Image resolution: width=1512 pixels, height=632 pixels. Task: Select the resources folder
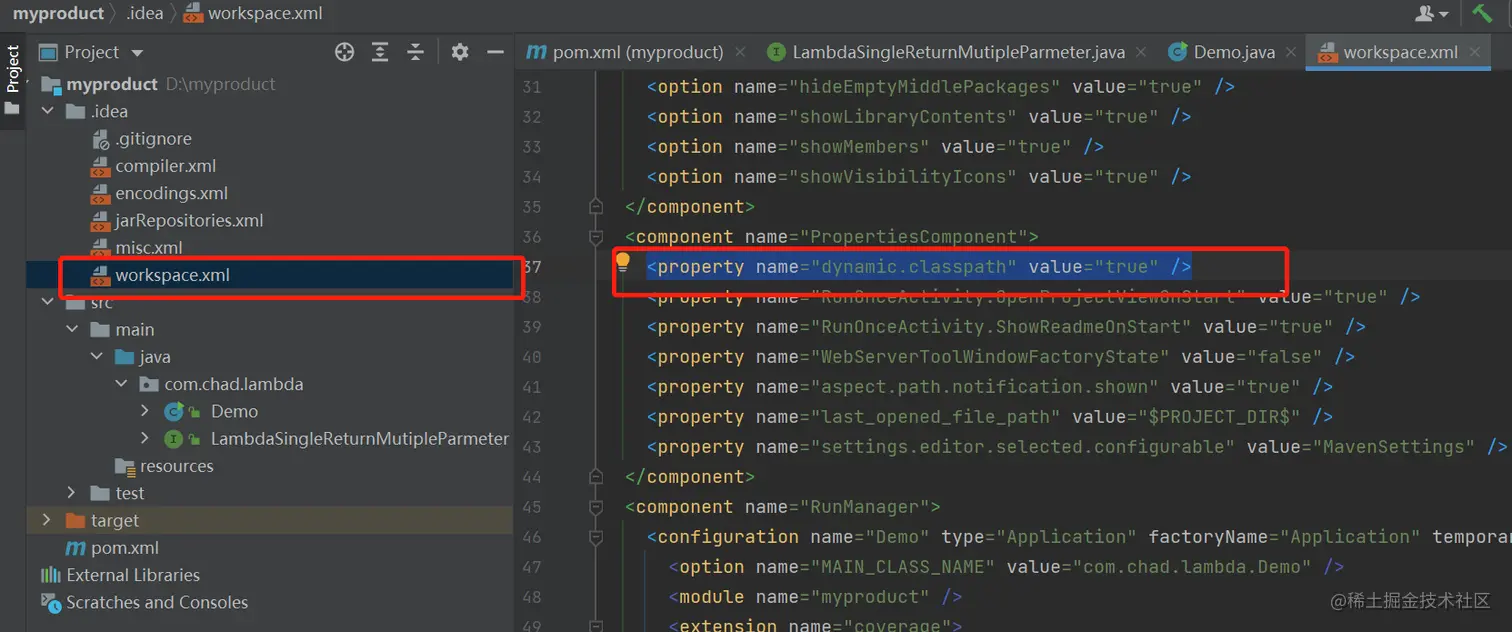176,466
